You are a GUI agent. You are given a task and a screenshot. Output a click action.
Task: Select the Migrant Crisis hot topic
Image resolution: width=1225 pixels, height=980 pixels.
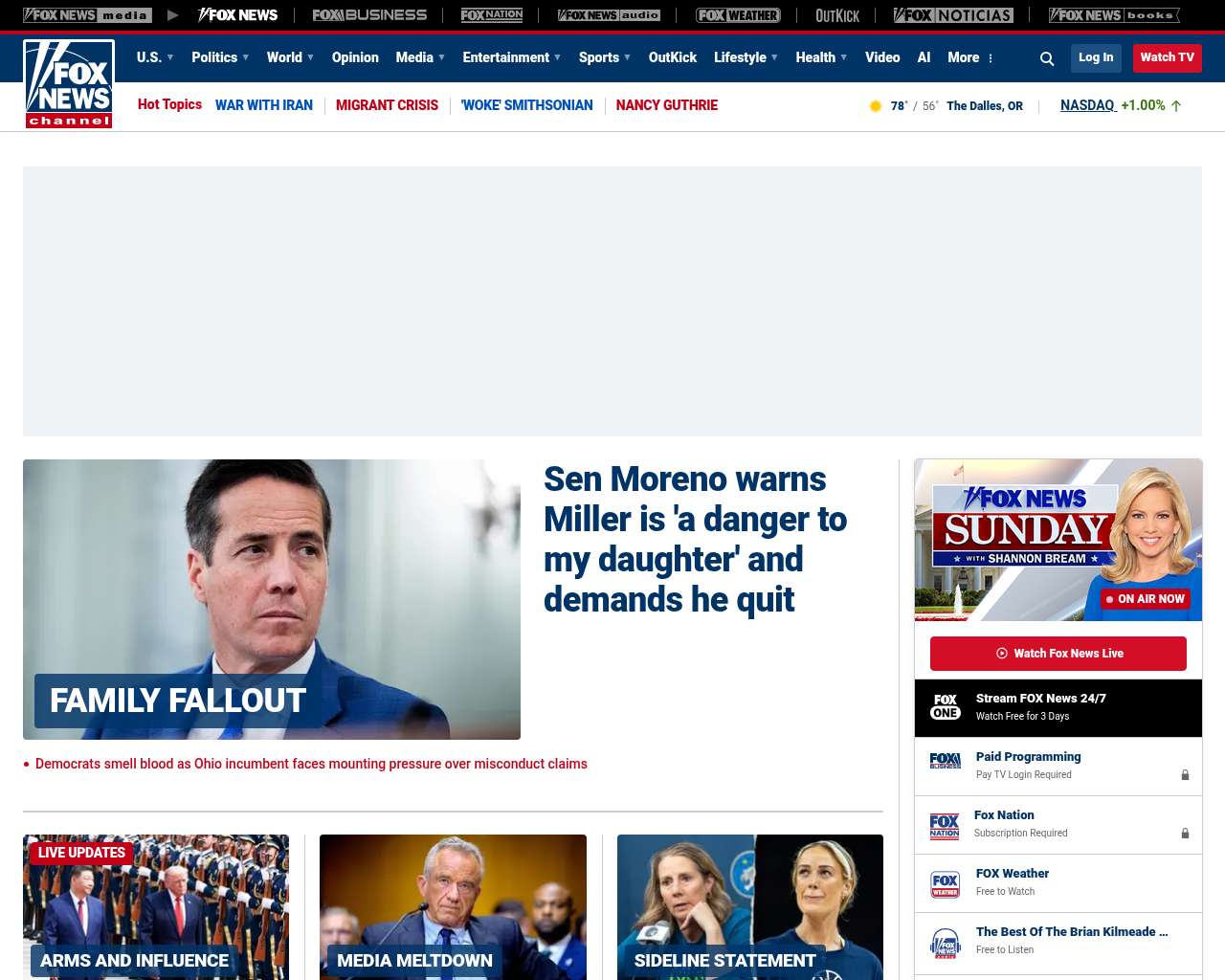tap(388, 105)
